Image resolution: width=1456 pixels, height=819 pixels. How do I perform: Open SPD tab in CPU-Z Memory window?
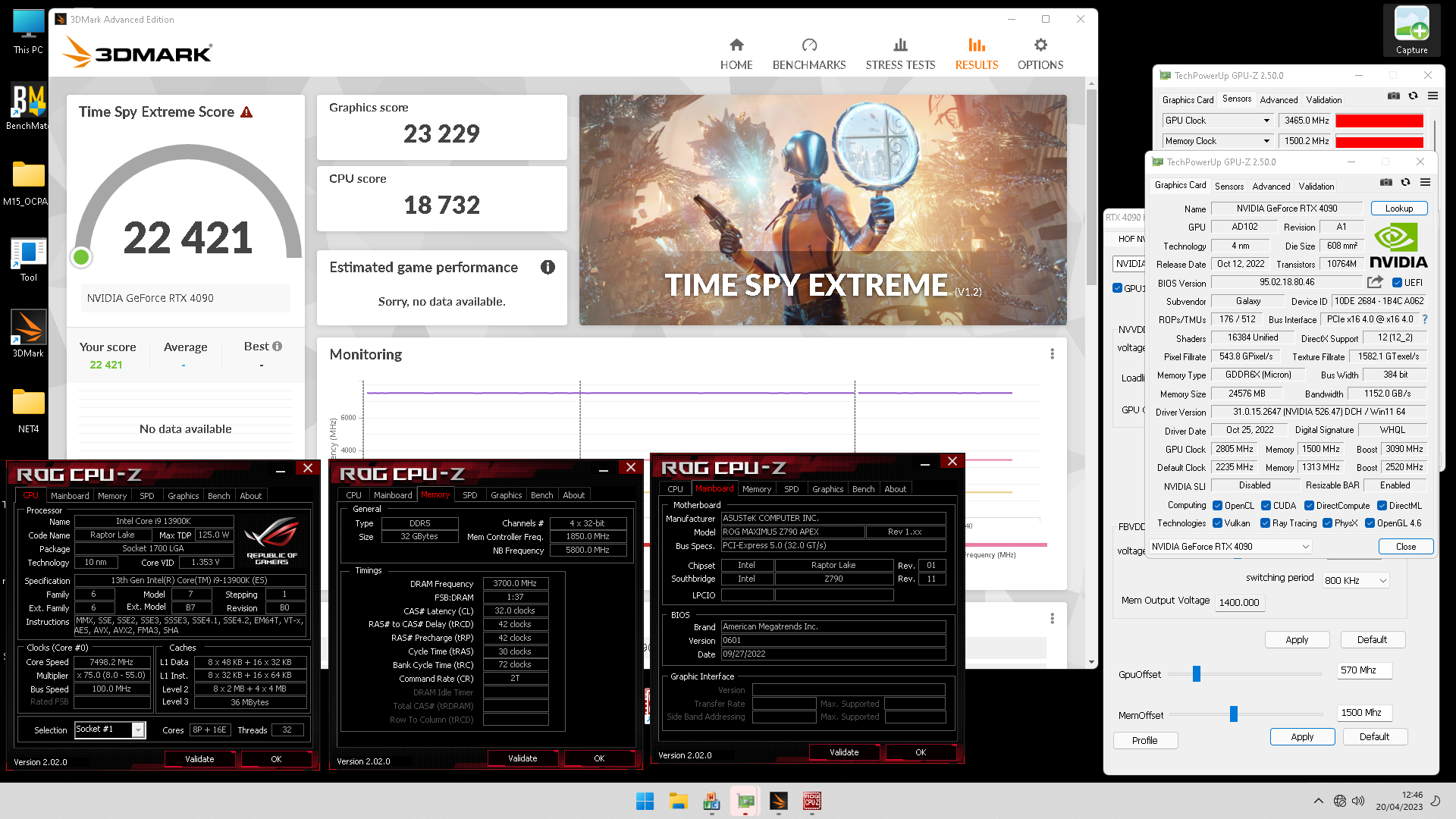(469, 495)
